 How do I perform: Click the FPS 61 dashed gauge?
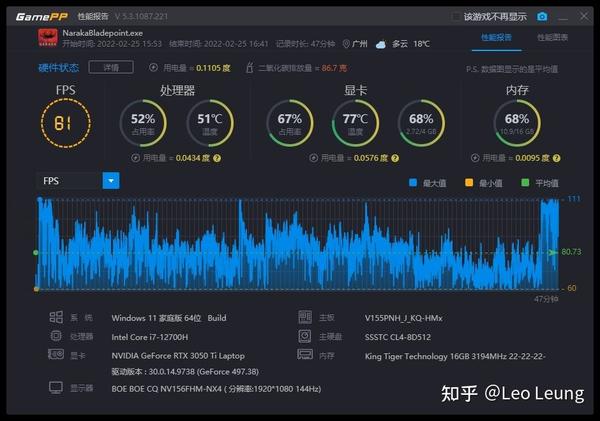(66, 123)
